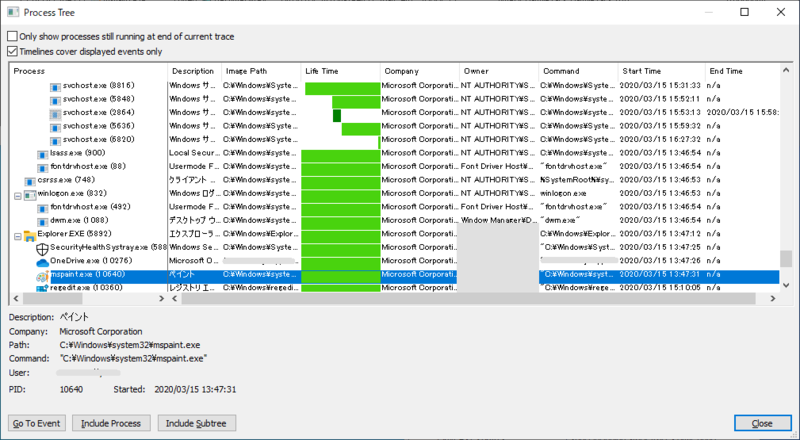Image resolution: width=800 pixels, height=440 pixels.
Task: Click end time of svchost.exe (2864)
Action: click(742, 112)
